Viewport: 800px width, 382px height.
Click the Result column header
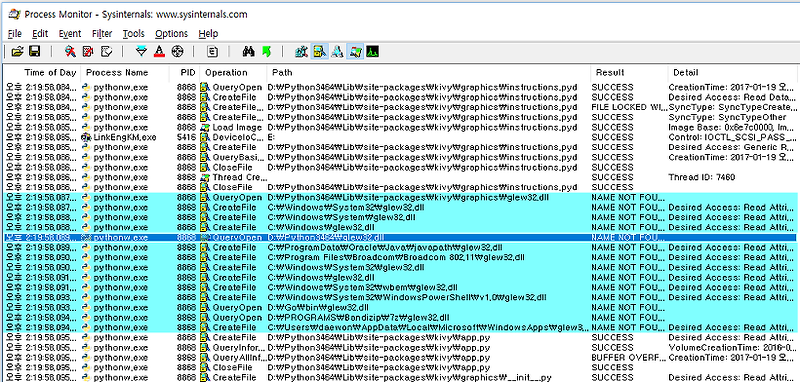click(610, 72)
